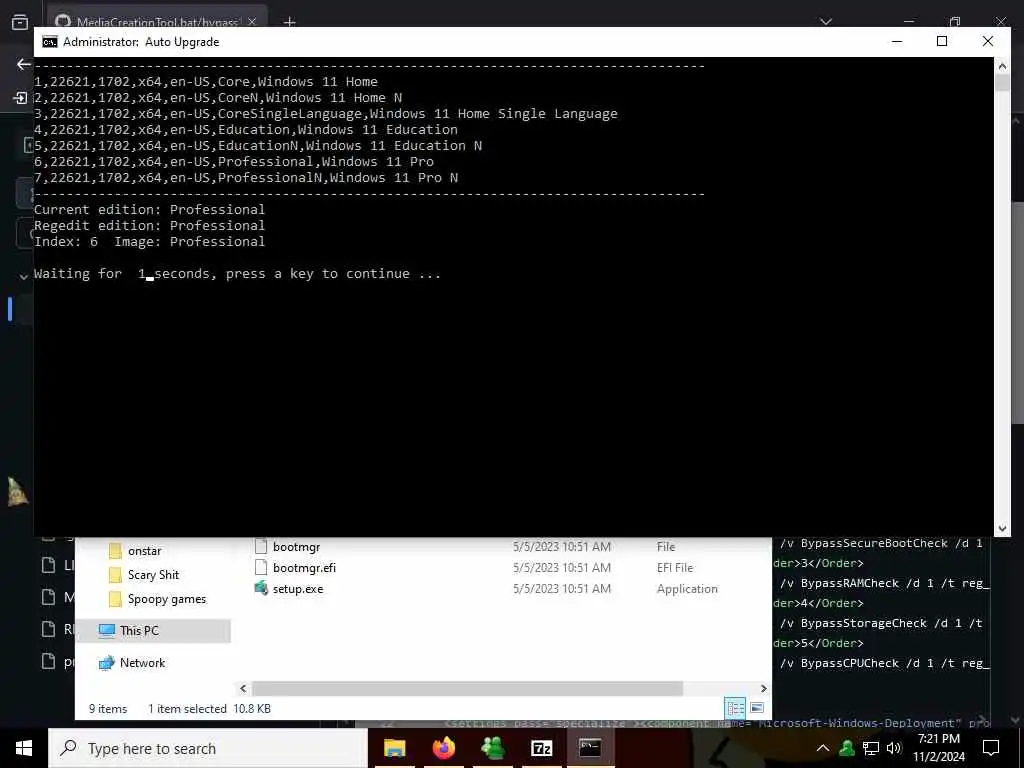The height and width of the screenshot is (768, 1024).
Task: Click the 'Regedit edition: Professional' line
Action: pyautogui.click(x=150, y=225)
